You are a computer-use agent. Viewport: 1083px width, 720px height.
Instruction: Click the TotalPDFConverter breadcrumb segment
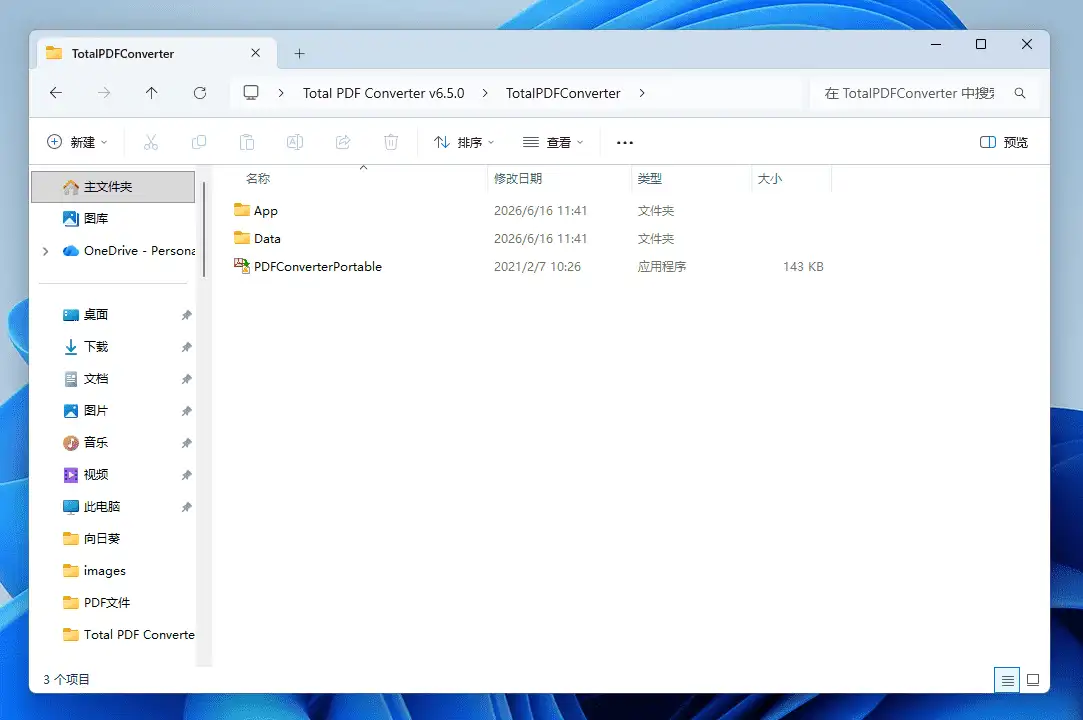click(x=563, y=93)
